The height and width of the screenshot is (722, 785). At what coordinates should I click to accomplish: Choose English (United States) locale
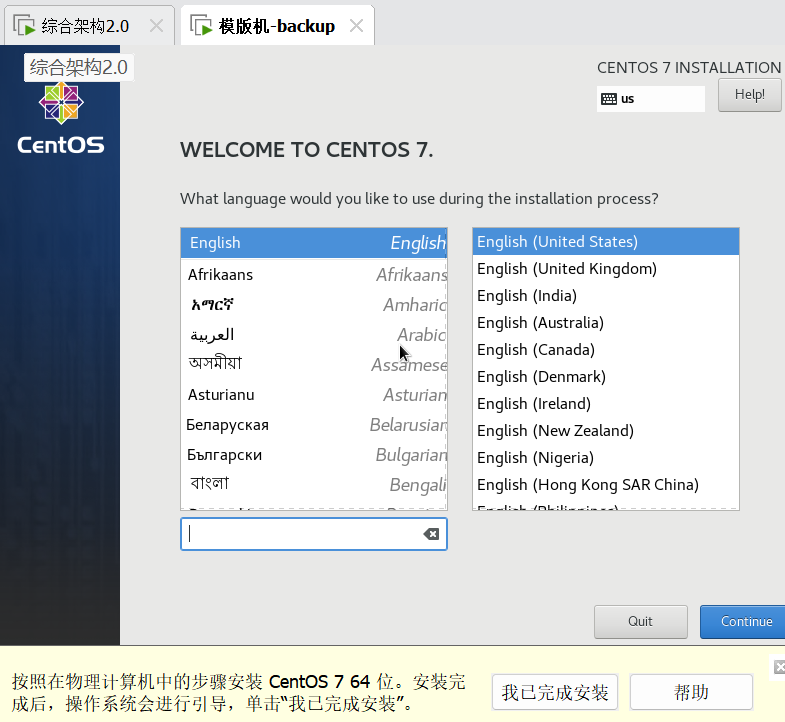coord(606,242)
